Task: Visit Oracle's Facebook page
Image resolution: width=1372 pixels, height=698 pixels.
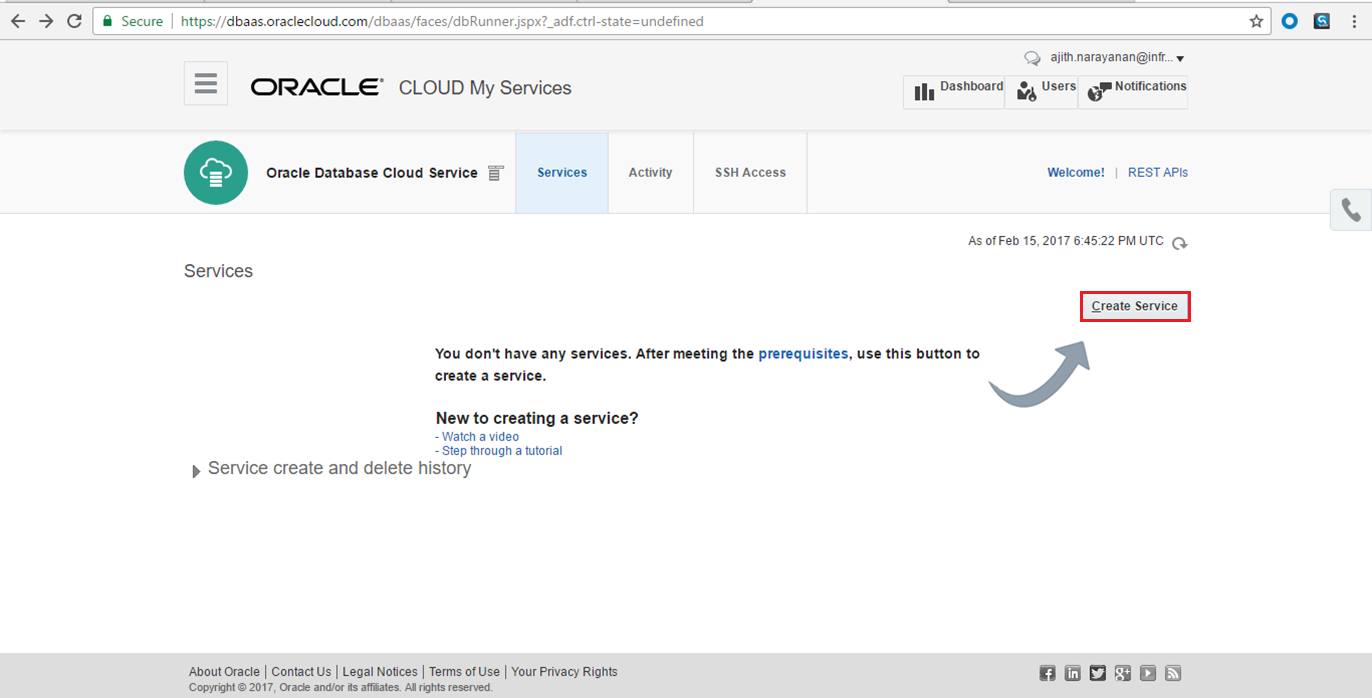Action: pos(1047,673)
